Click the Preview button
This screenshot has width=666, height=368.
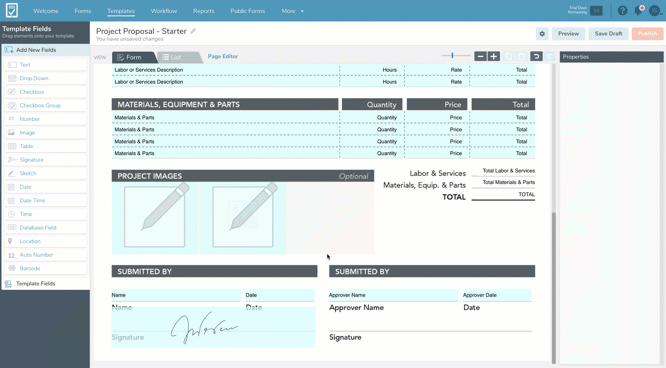click(568, 34)
